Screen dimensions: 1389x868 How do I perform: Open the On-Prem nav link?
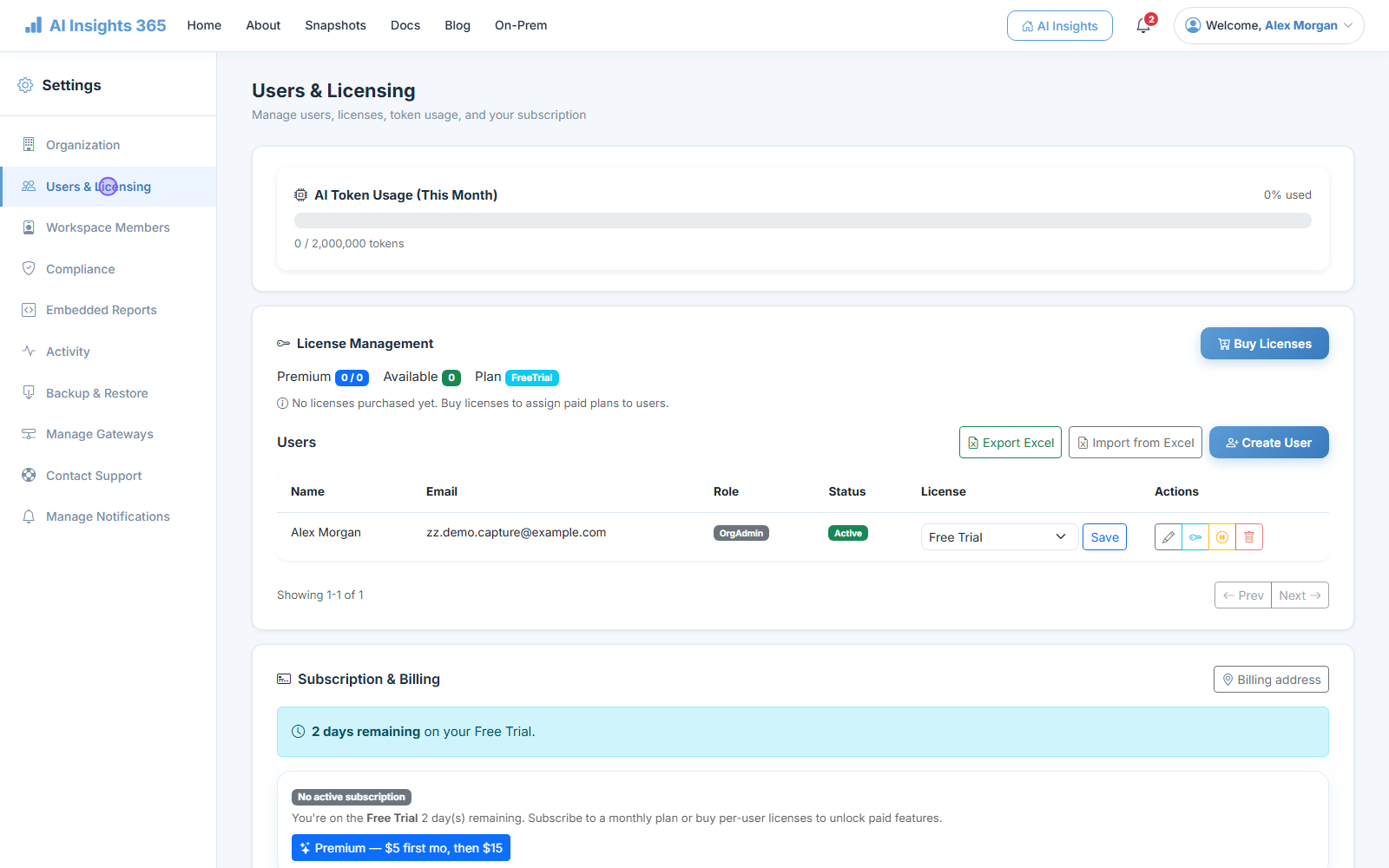pos(521,25)
